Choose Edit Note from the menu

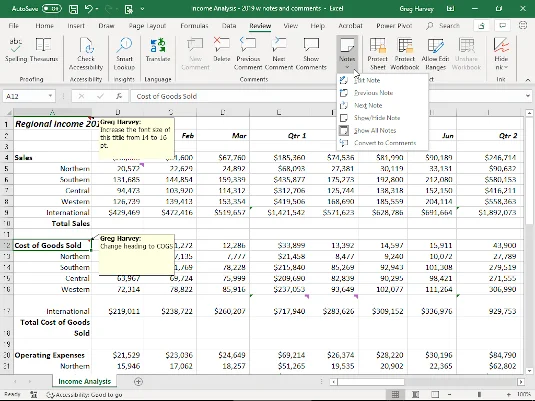[x=382, y=80]
